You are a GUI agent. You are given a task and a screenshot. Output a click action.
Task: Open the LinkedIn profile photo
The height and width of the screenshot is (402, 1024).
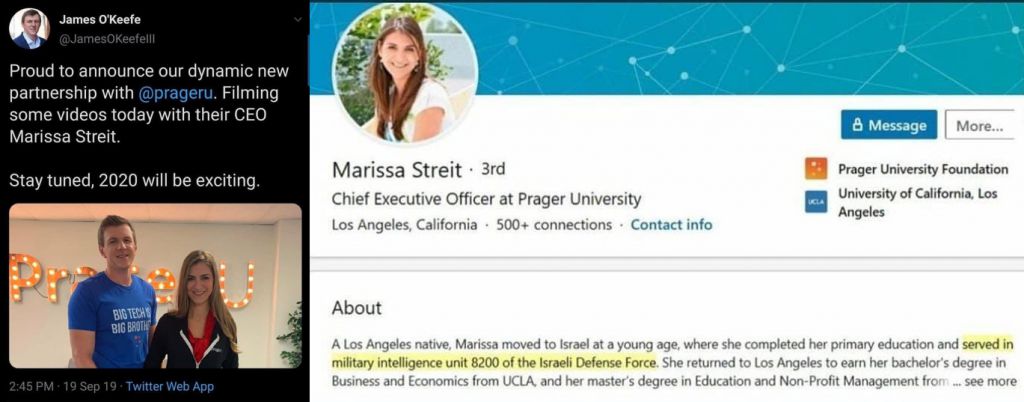tap(404, 73)
